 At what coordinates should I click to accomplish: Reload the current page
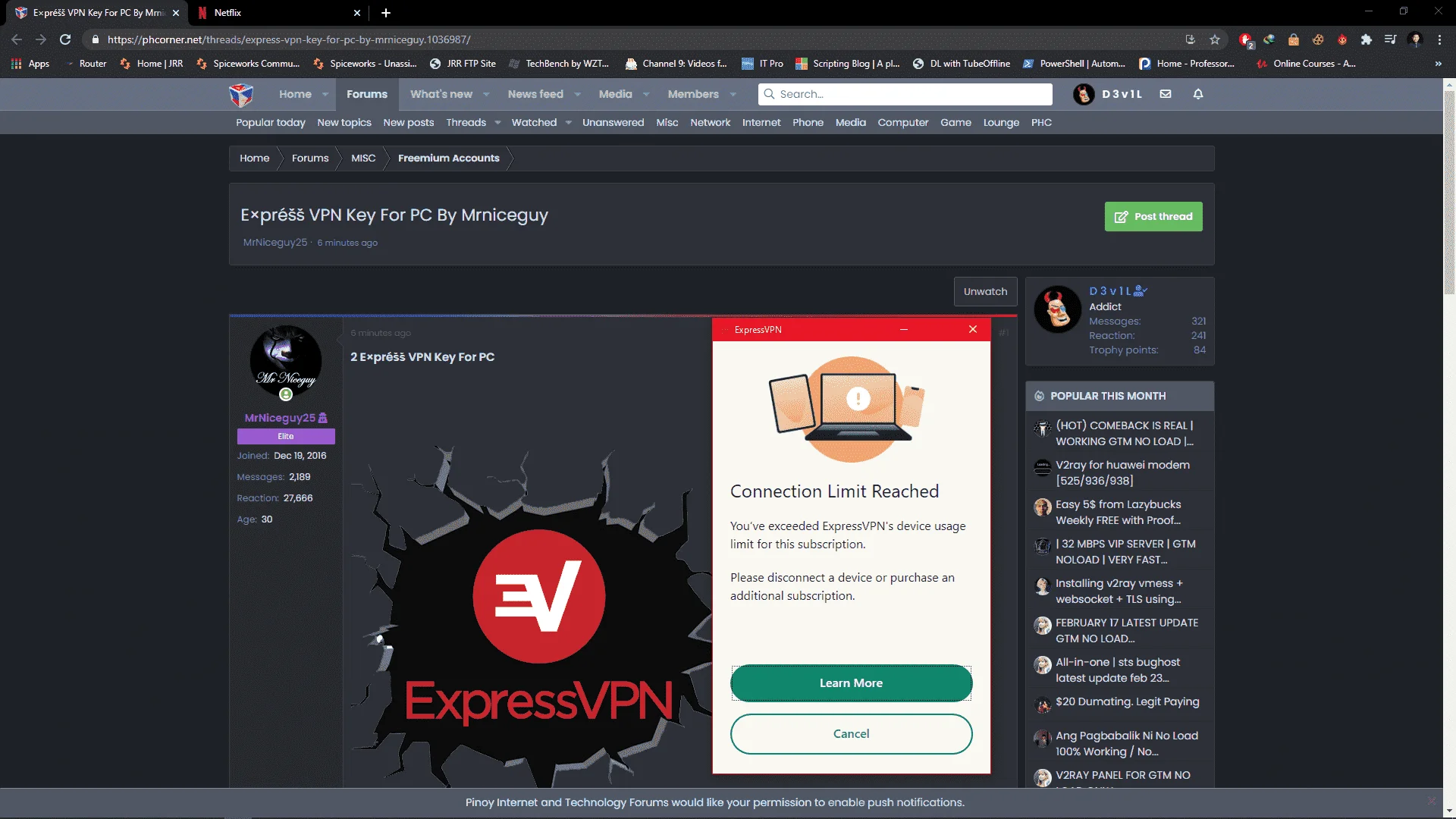[x=65, y=39]
